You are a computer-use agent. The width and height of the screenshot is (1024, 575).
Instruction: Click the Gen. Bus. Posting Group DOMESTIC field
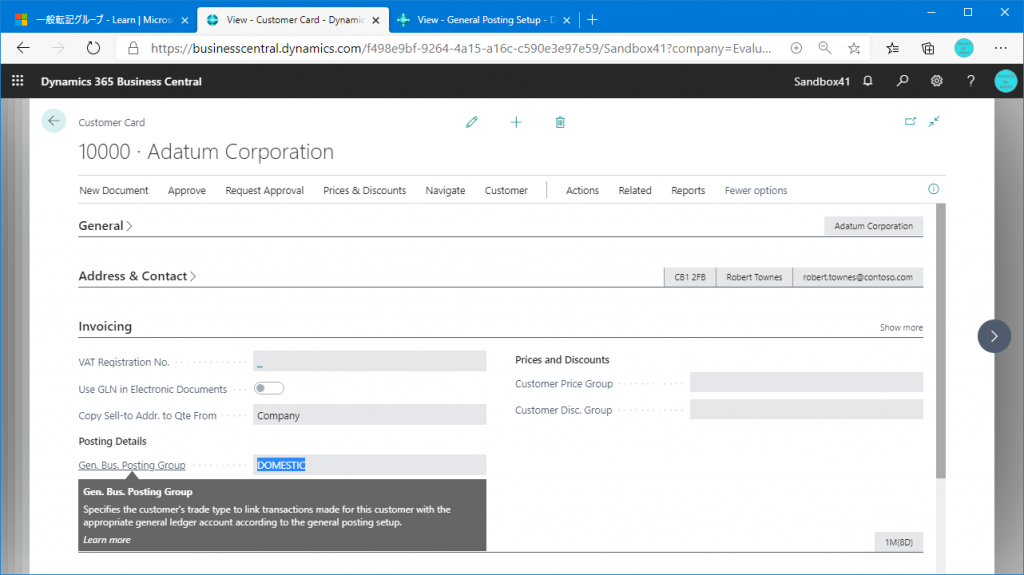(370, 465)
